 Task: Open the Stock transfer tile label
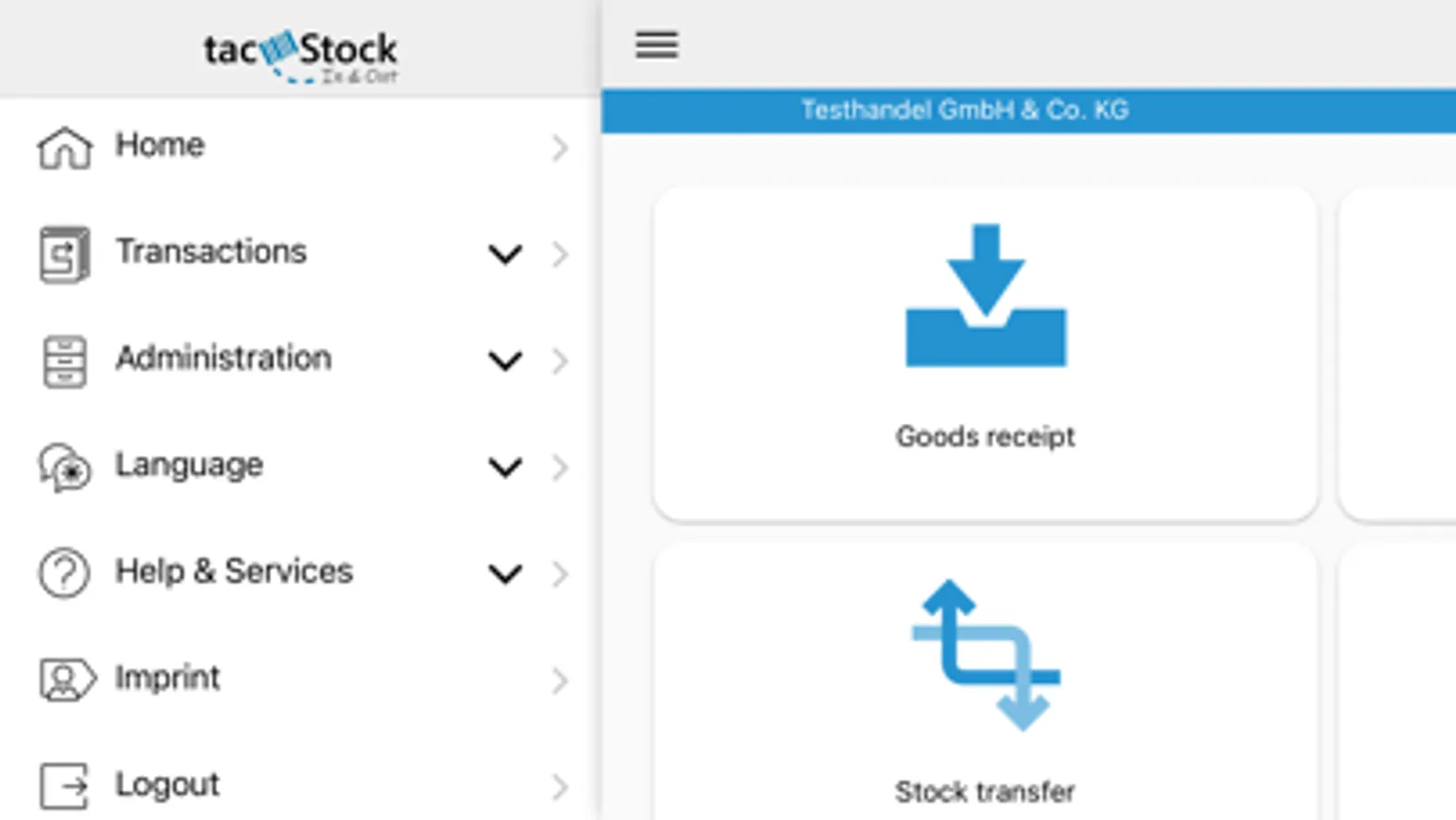point(985,792)
